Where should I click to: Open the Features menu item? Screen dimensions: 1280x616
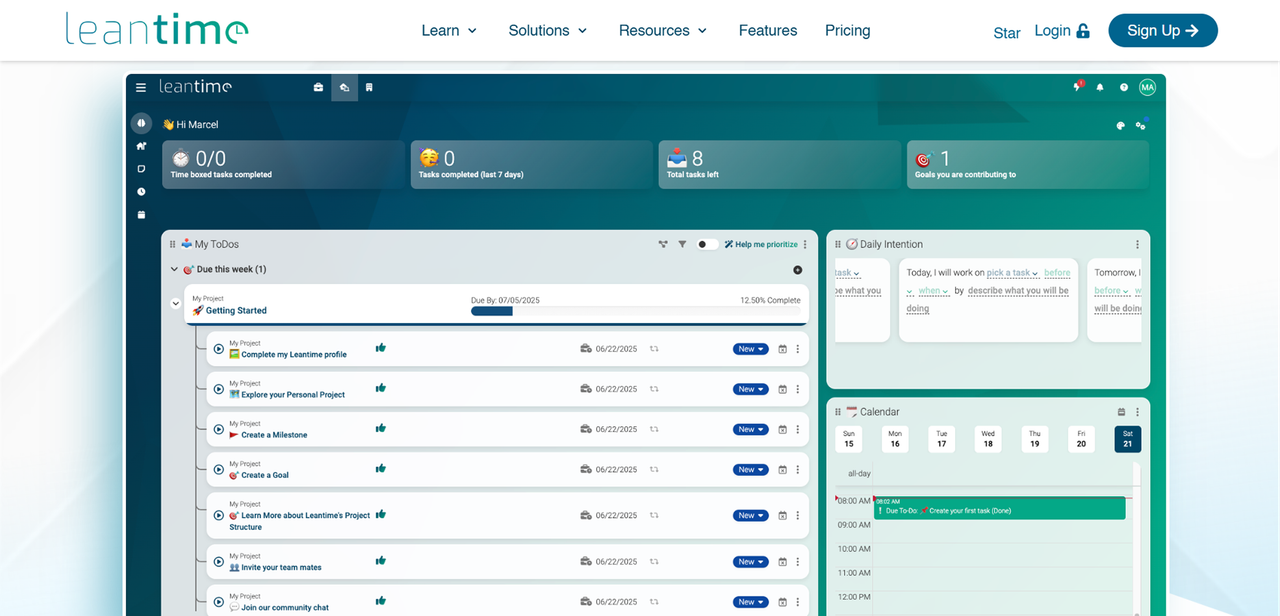768,31
